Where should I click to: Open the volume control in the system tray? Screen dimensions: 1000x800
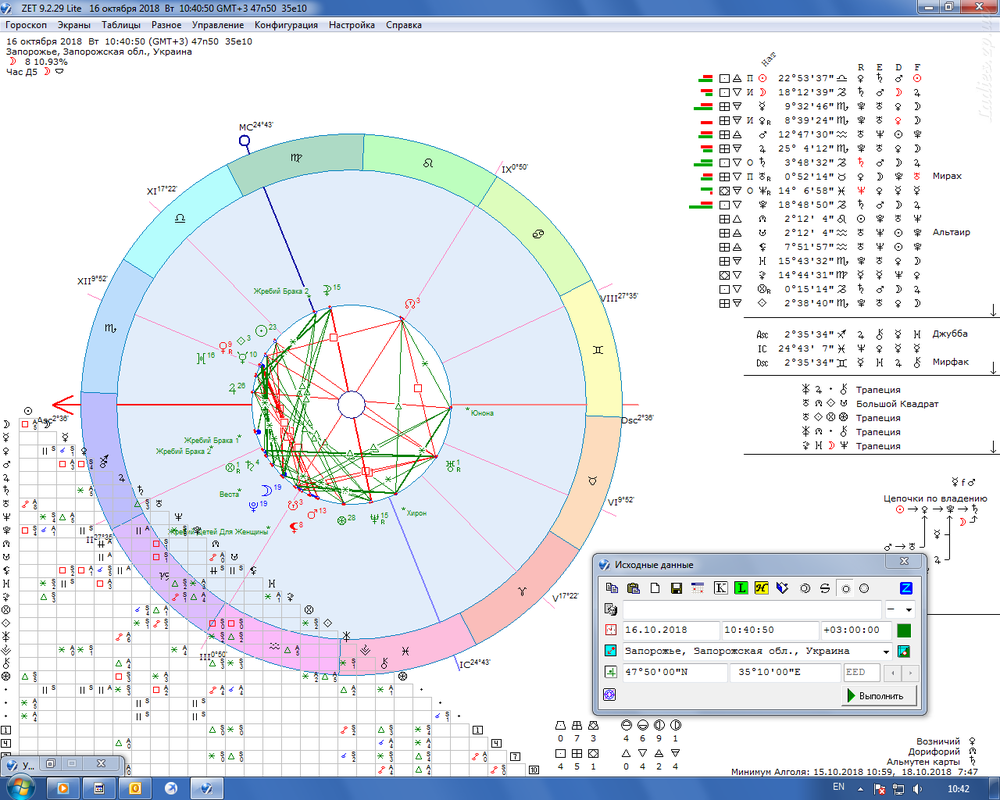916,789
